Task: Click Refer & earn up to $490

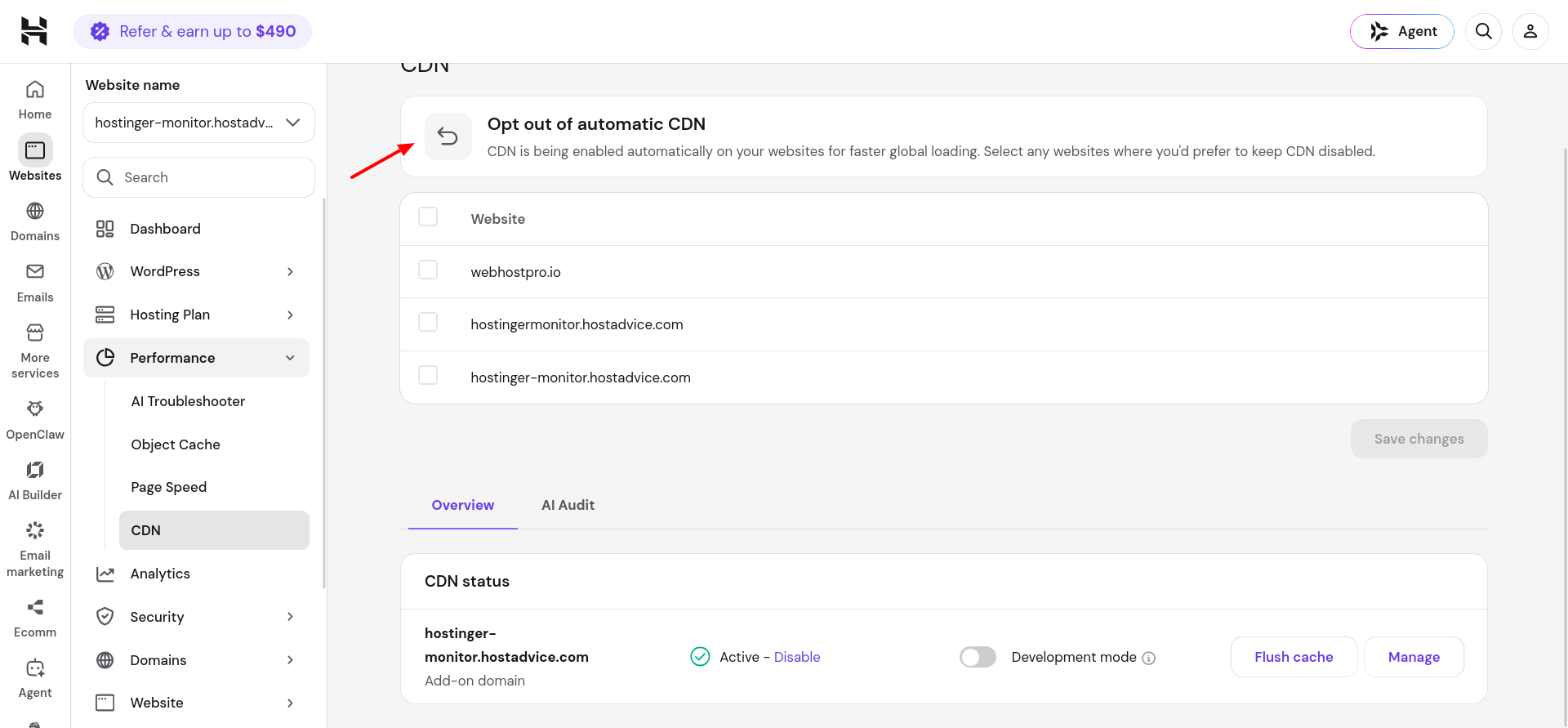Action: 192,31
